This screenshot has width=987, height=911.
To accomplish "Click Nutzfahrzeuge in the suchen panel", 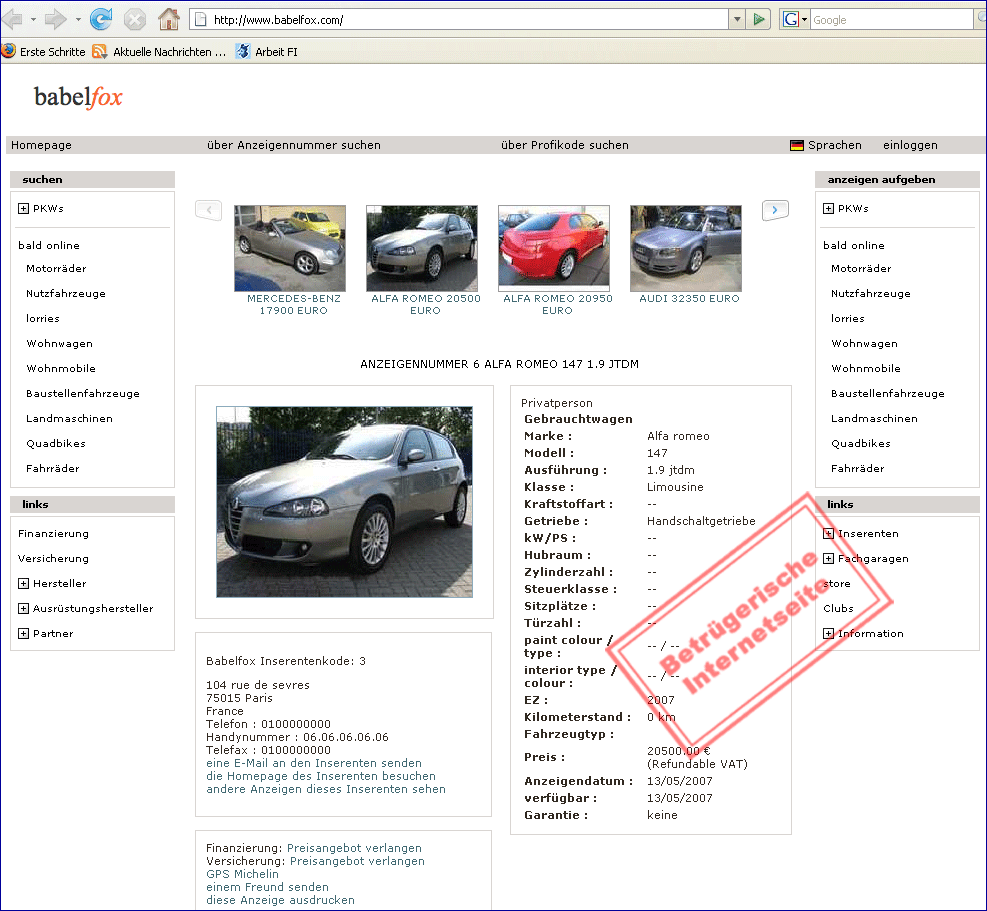I will click(66, 294).
